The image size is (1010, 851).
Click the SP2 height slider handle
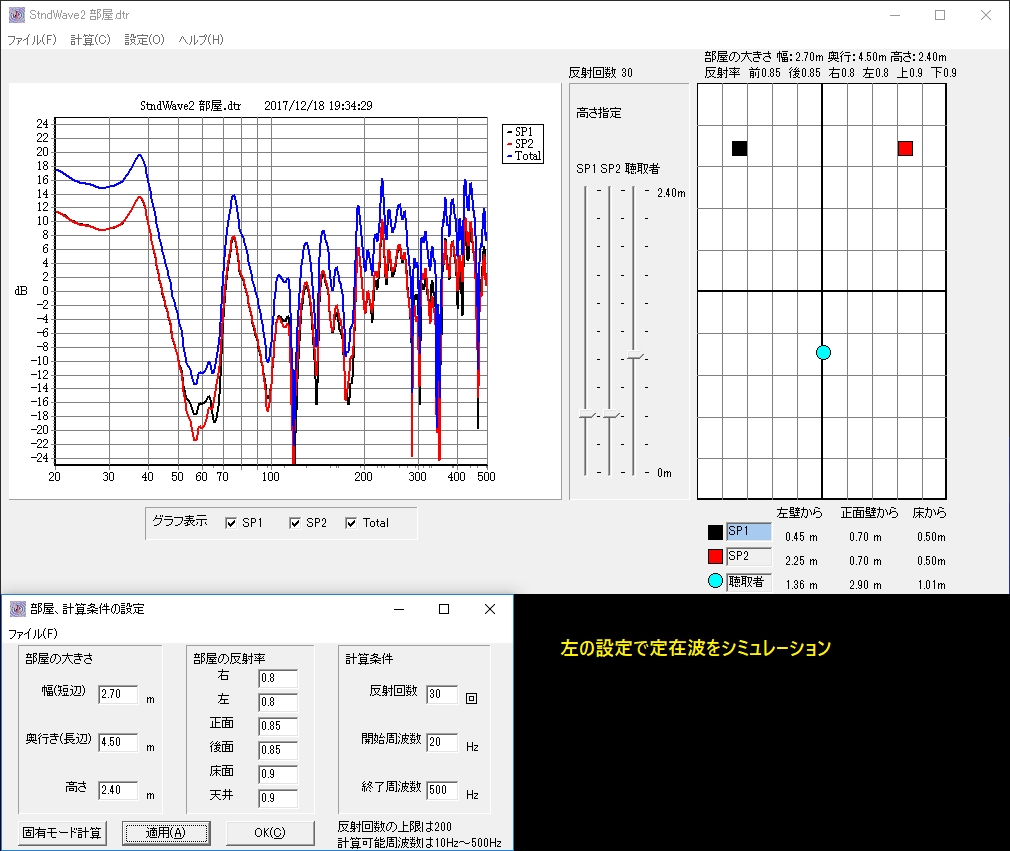point(611,414)
